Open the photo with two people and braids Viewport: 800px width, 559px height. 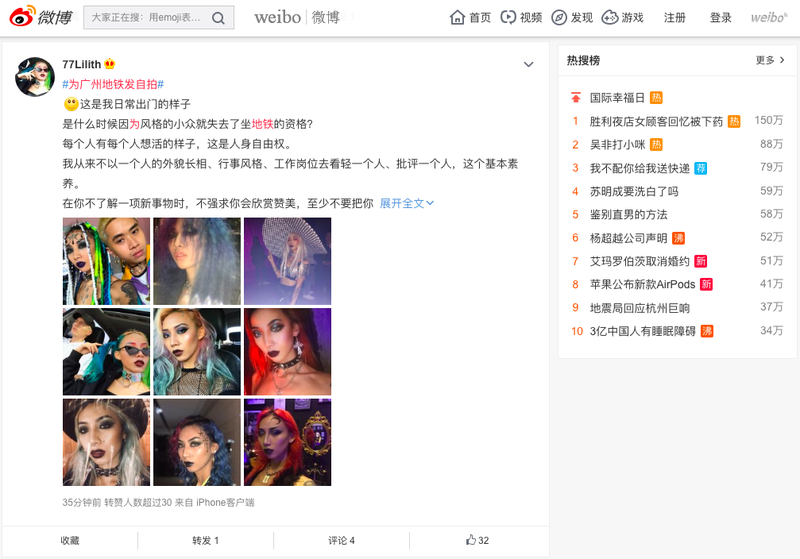pos(107,261)
